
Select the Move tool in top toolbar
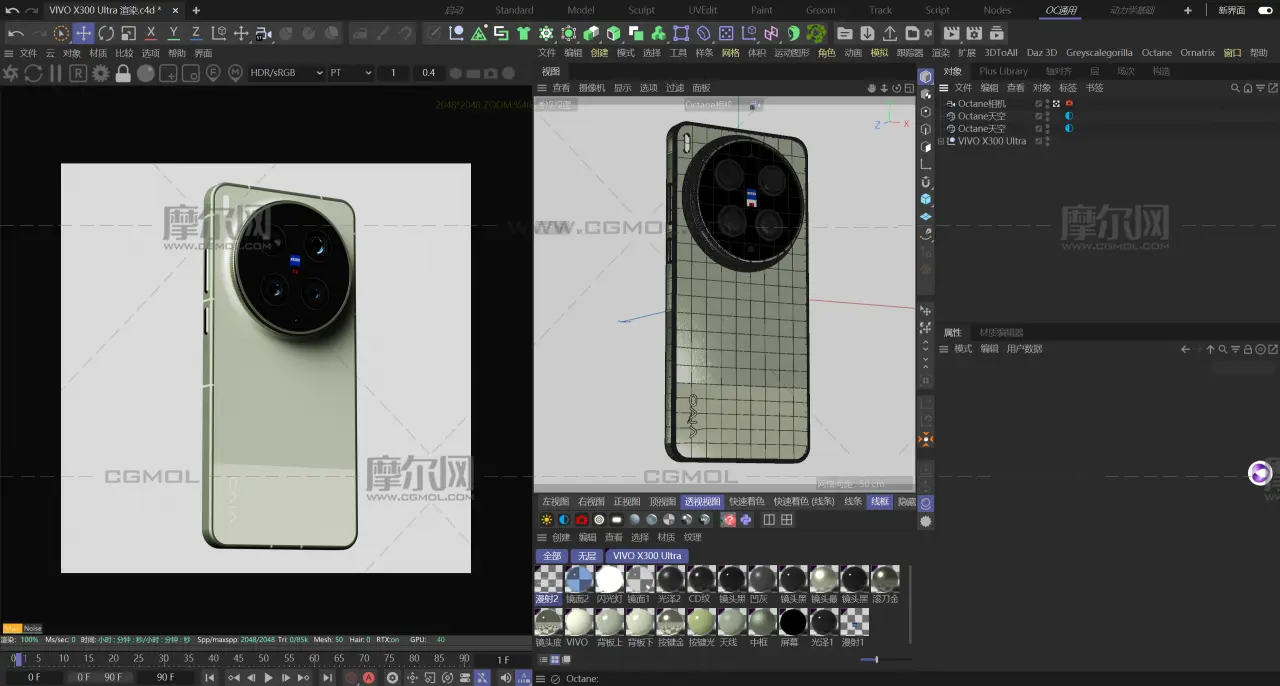84,33
